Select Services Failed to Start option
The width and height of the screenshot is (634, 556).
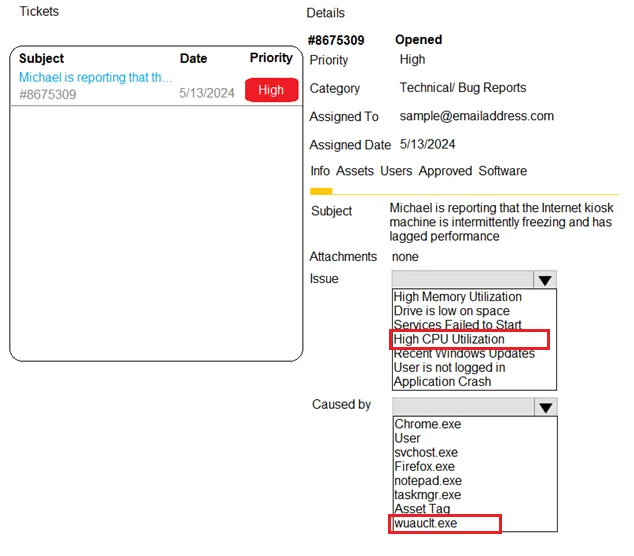(457, 324)
